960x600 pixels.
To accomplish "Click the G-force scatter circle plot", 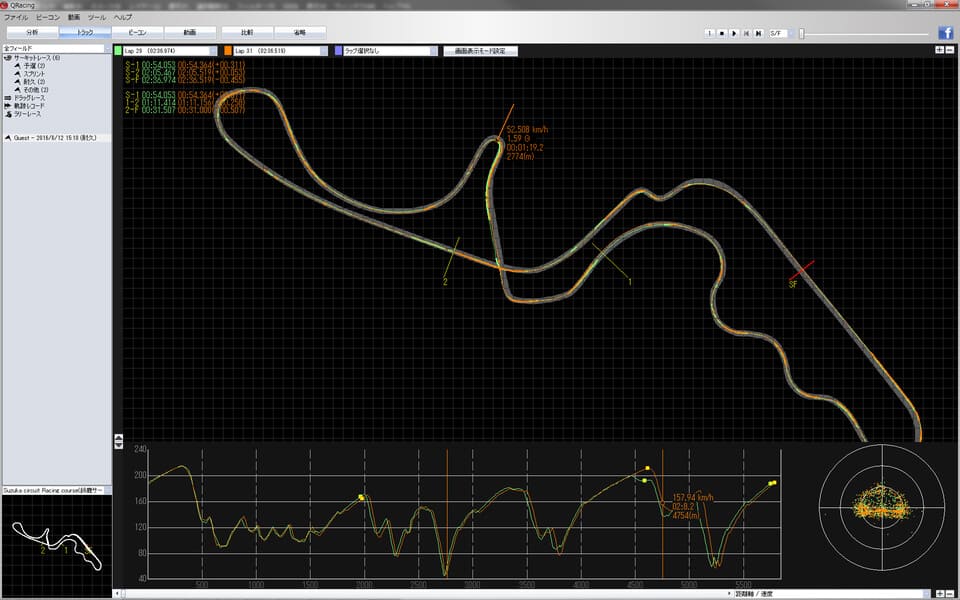I will (882, 508).
